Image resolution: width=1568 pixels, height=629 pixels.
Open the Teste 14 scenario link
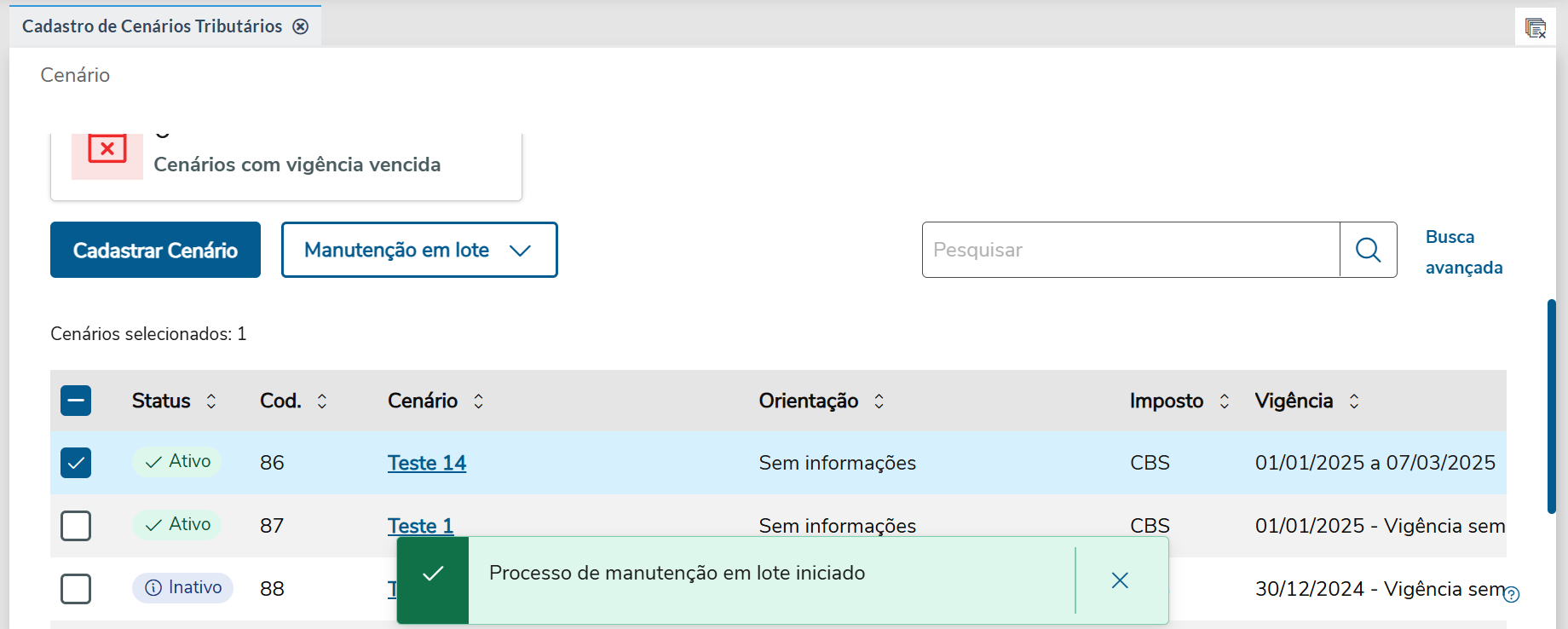(427, 463)
